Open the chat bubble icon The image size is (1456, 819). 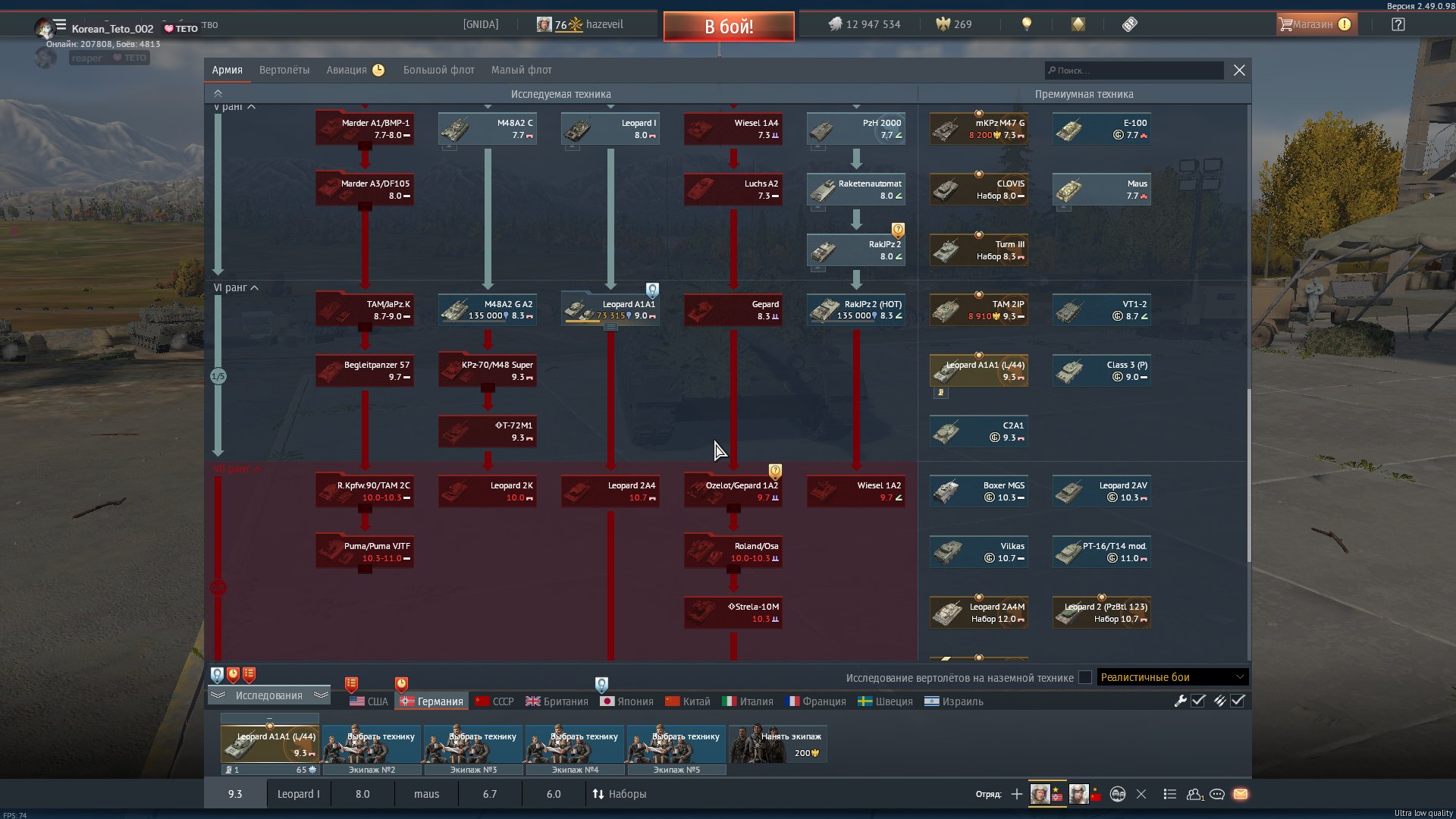(1217, 794)
